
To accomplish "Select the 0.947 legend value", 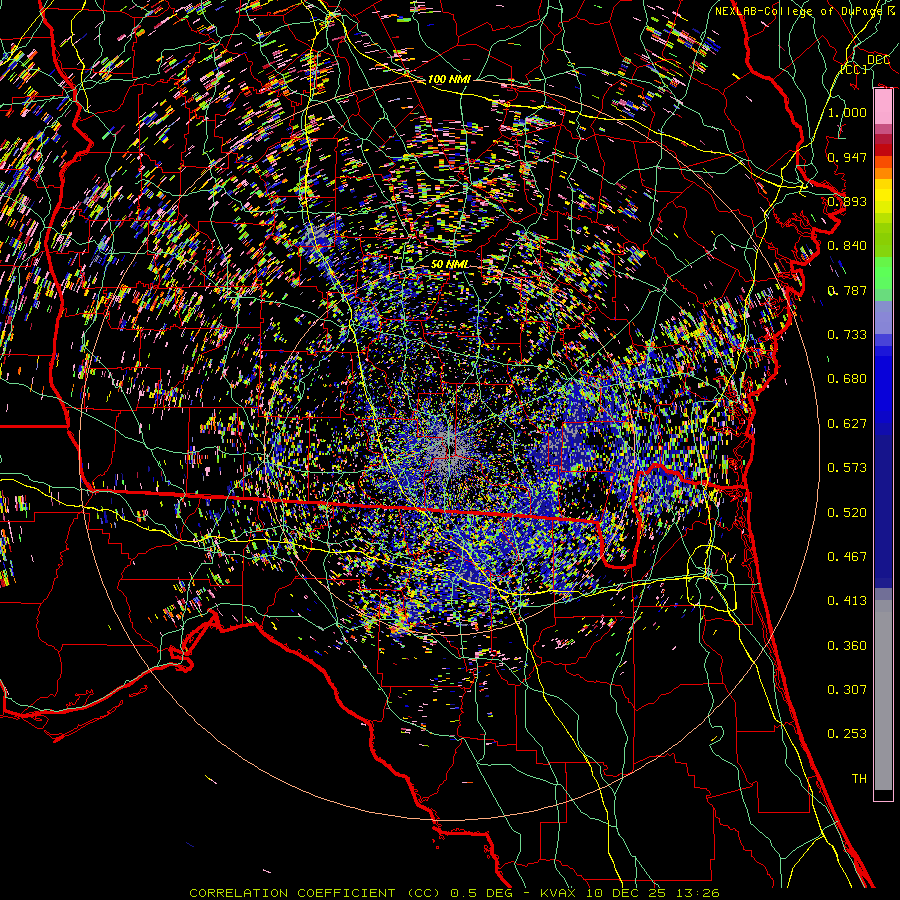I will click(847, 157).
